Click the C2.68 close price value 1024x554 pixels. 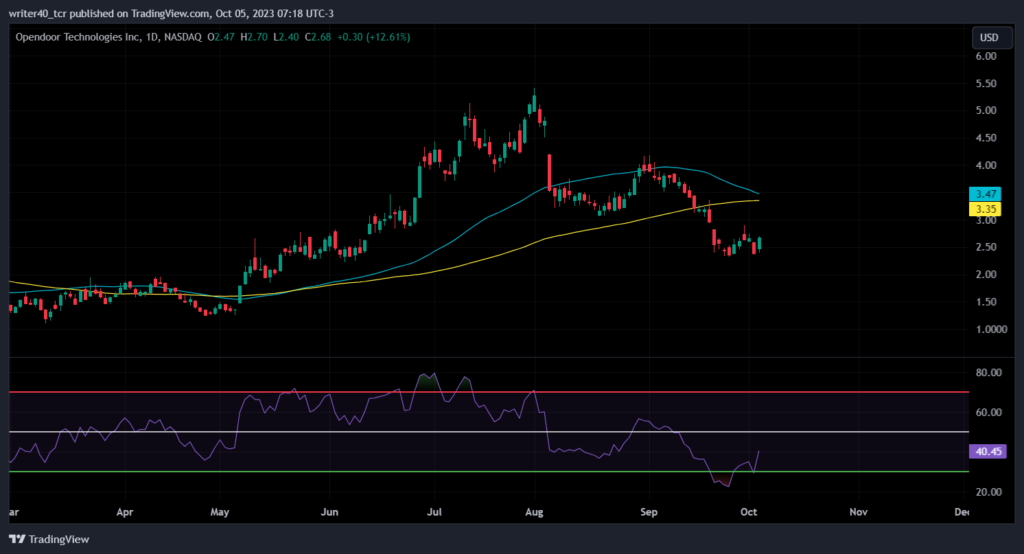coord(318,37)
